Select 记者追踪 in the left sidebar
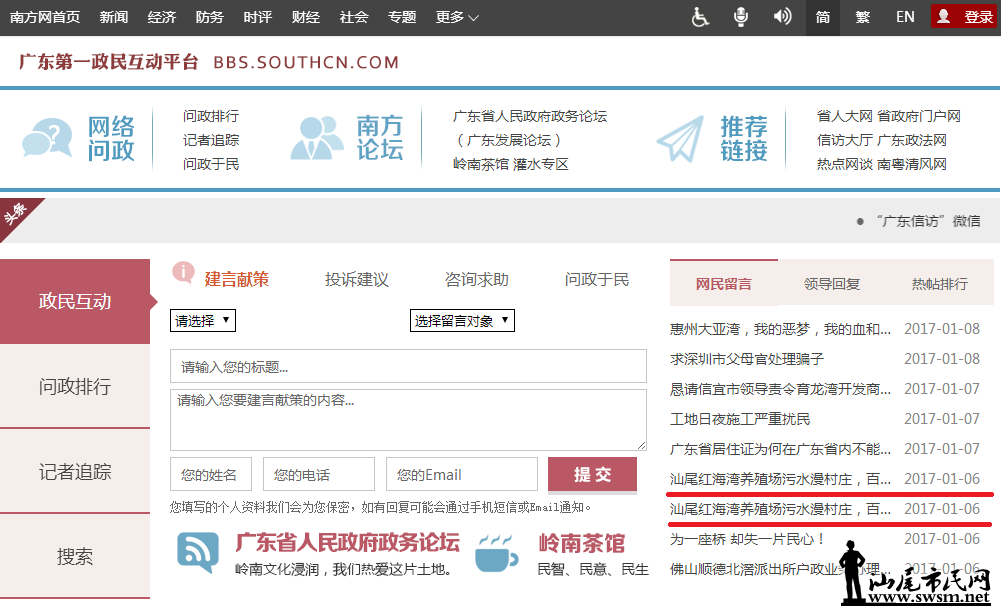Screen dimensions: 1001x611 [75, 471]
